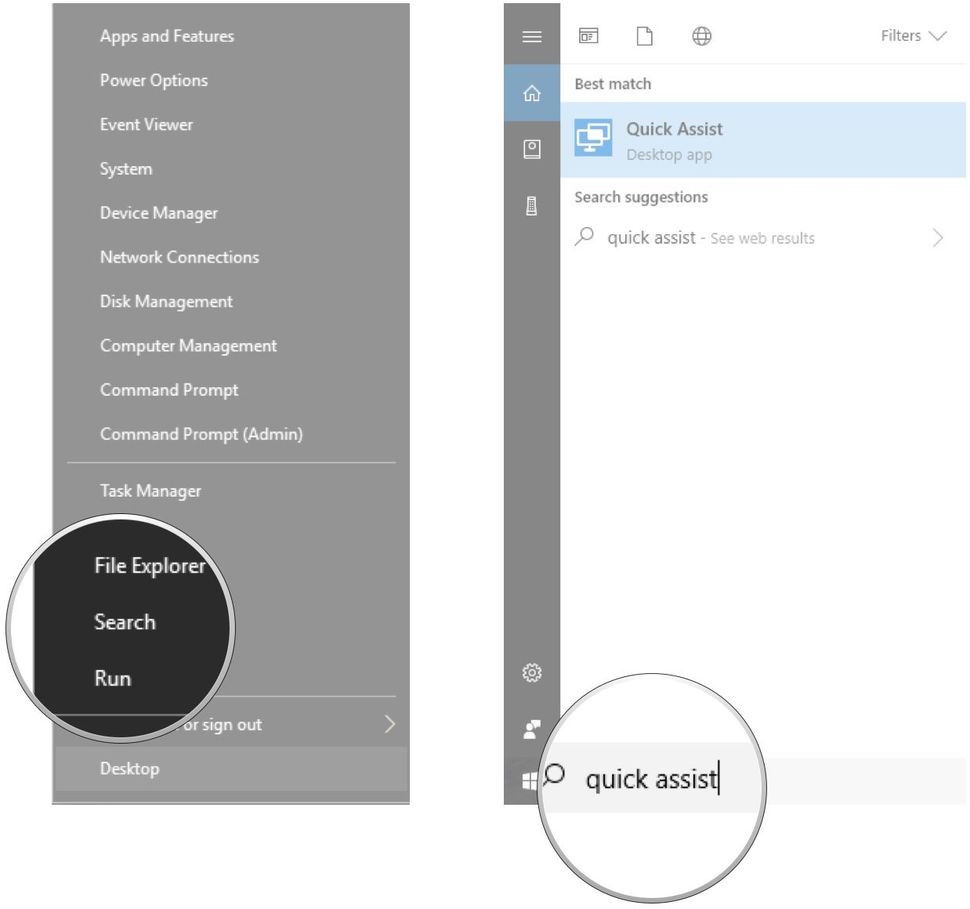Click the Home icon in the search sidebar
Viewport: 970px width, 909px height.
click(532, 92)
